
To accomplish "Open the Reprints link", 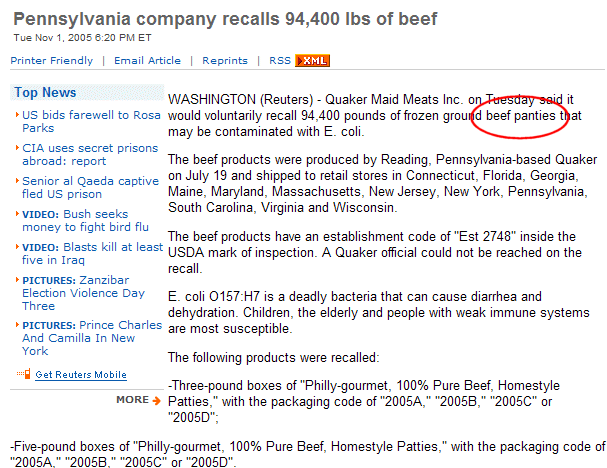I will (x=225, y=61).
